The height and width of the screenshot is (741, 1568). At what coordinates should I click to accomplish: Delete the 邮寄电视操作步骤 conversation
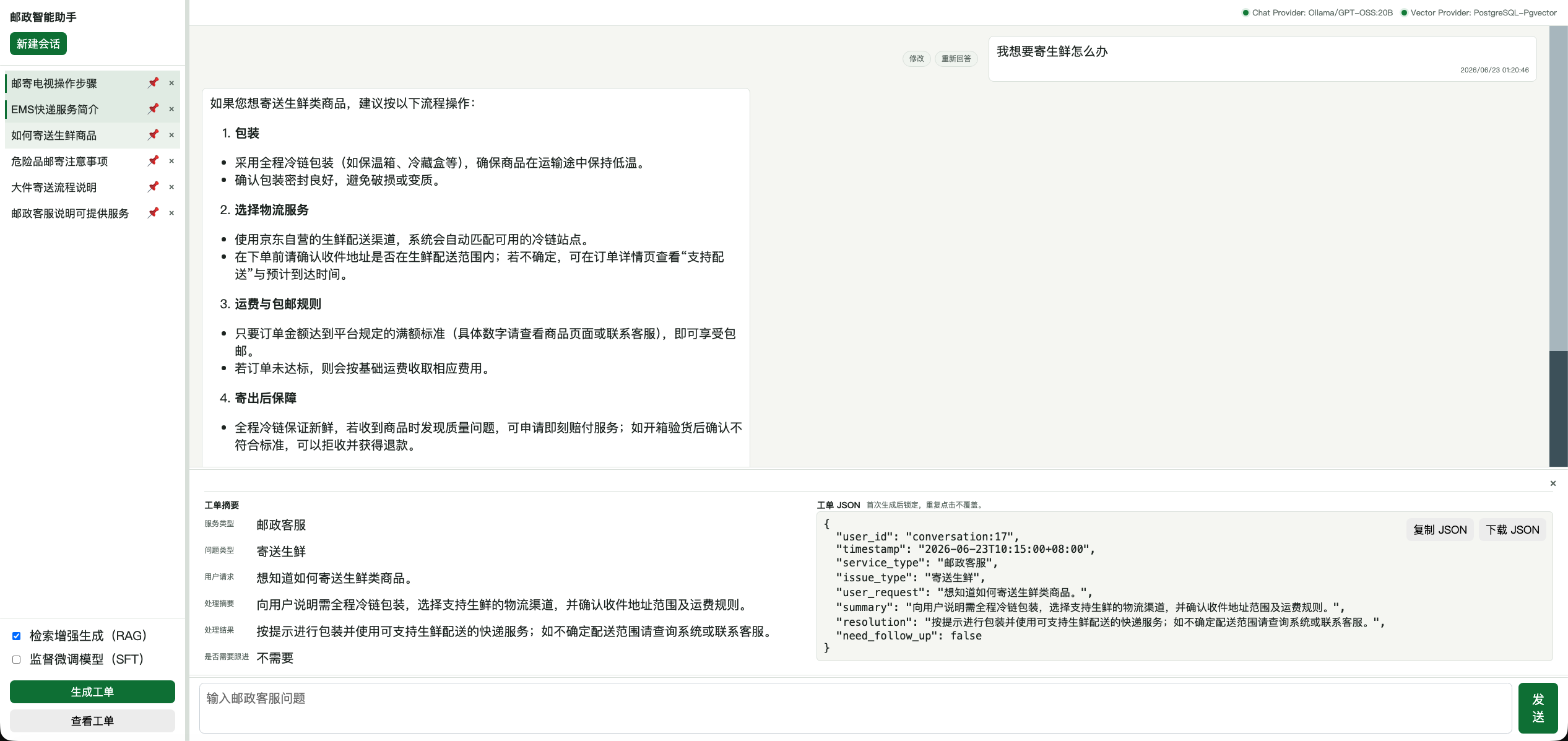click(x=171, y=83)
